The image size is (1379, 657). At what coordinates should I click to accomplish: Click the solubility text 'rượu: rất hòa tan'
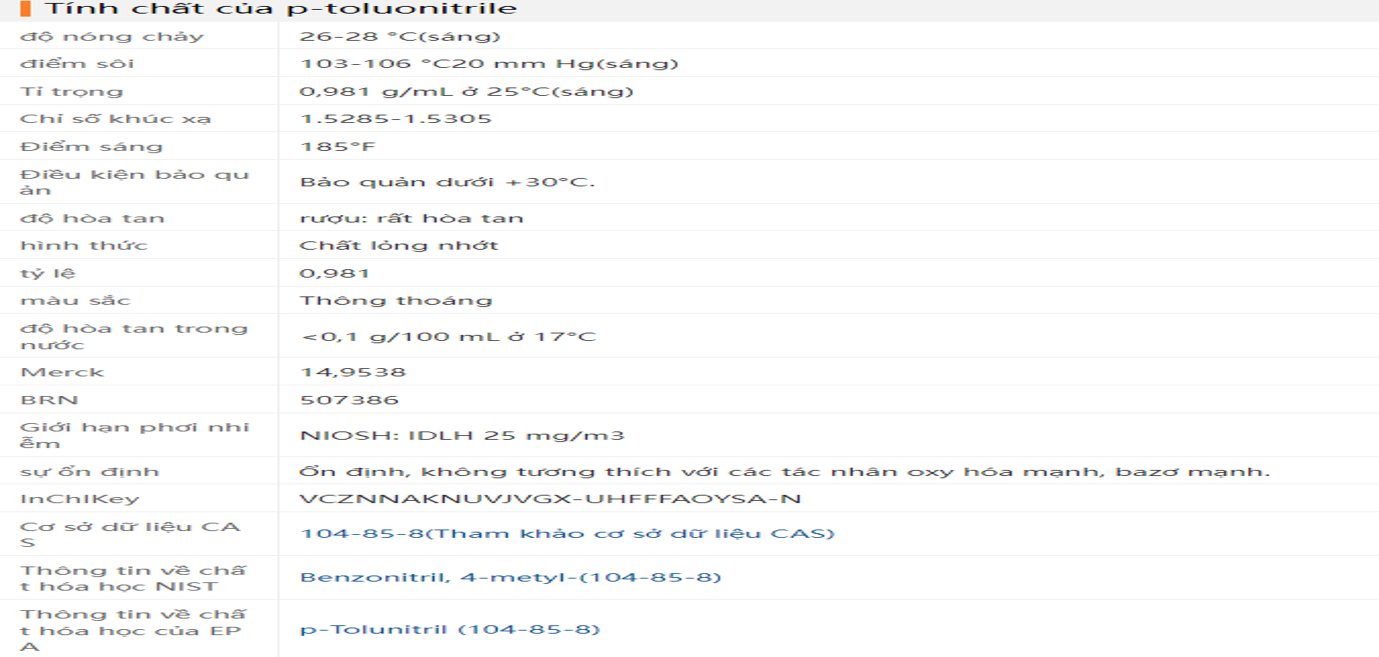pos(411,218)
